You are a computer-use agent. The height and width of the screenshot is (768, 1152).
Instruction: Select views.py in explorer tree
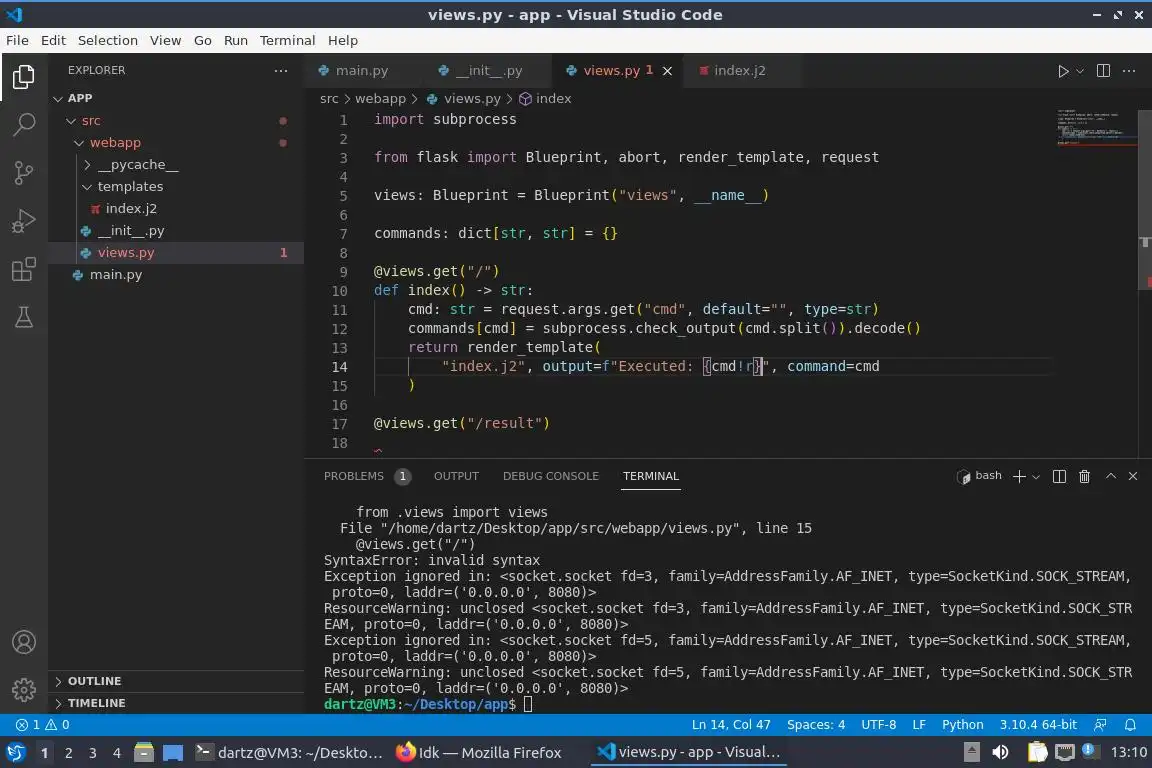[x=176, y=253]
